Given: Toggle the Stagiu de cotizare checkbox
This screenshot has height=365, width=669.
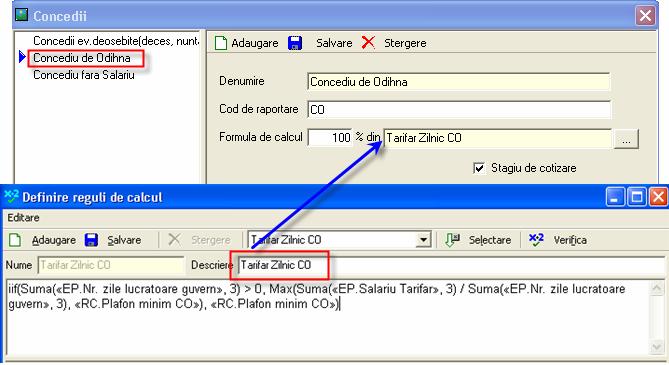Looking at the screenshot, I should pyautogui.click(x=479, y=168).
